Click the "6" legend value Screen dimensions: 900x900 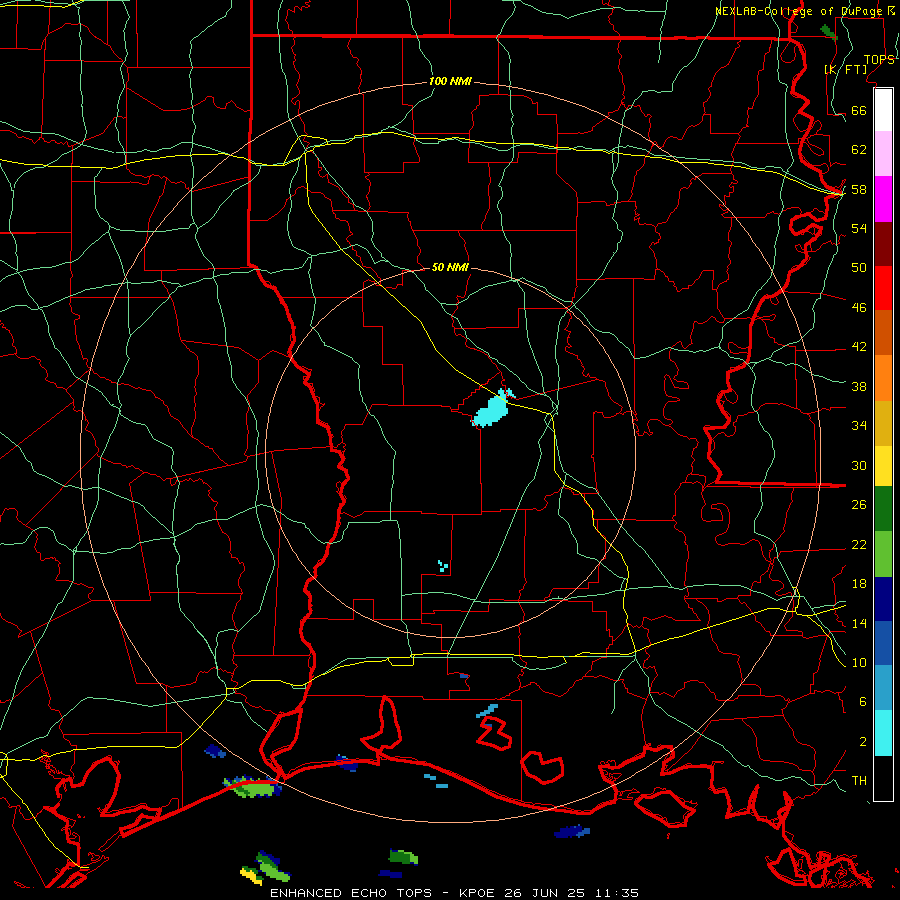point(862,701)
